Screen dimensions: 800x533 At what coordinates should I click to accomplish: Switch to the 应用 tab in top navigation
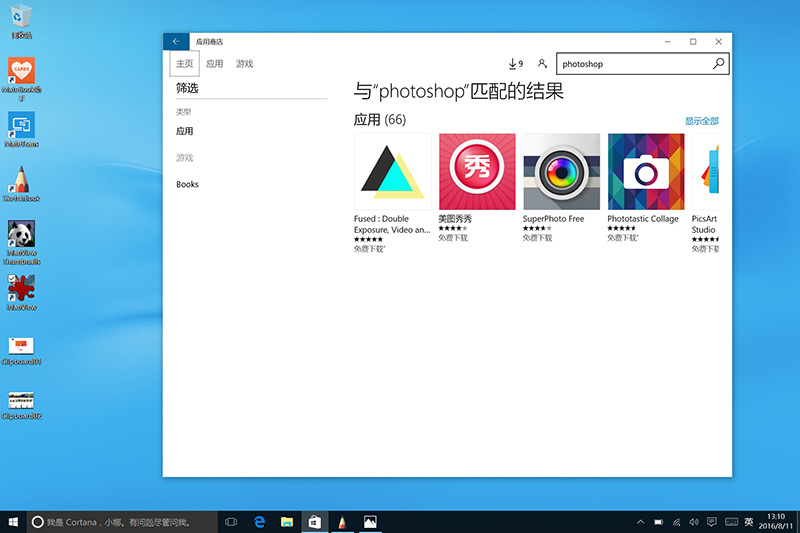tap(214, 64)
